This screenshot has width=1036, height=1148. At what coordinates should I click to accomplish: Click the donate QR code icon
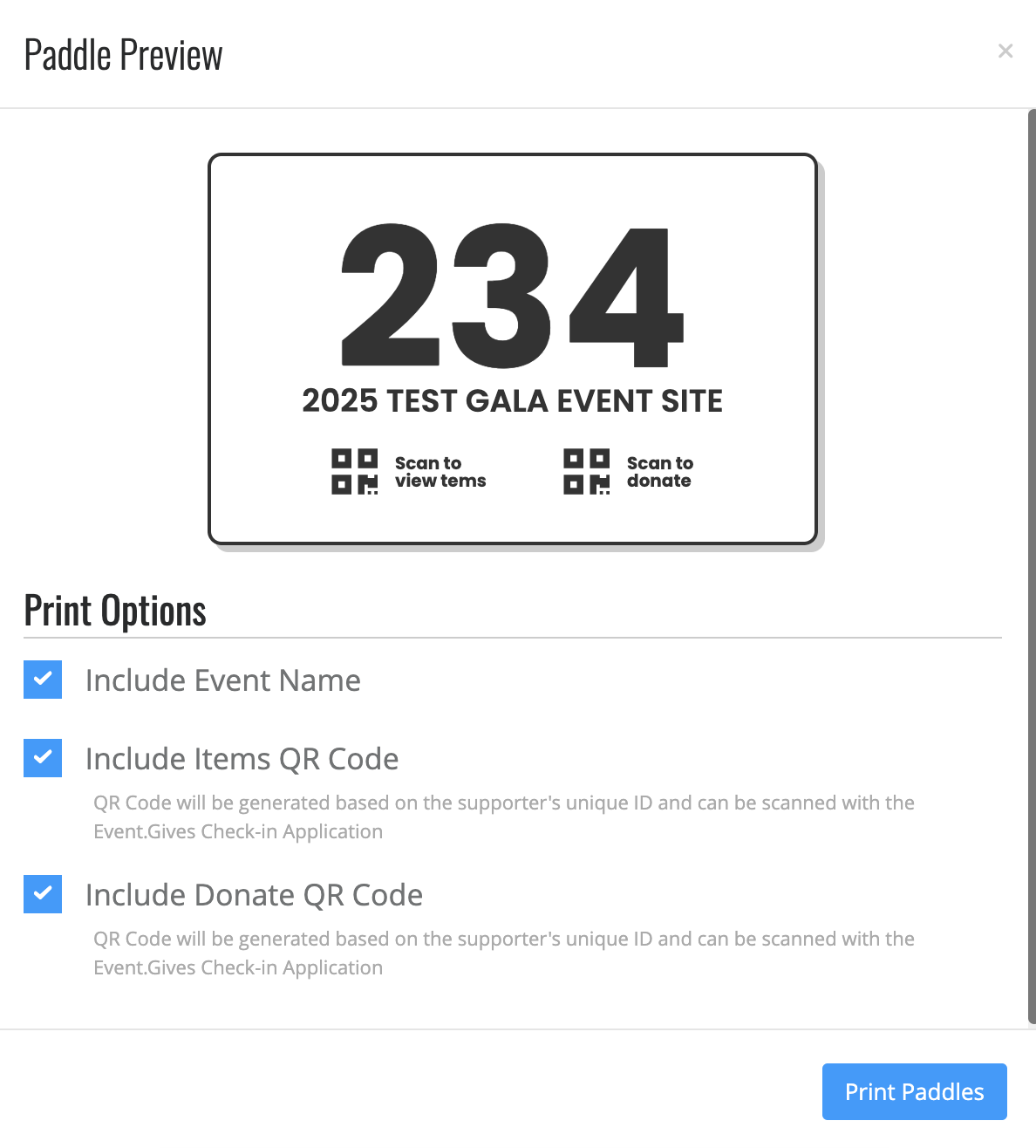586,472
